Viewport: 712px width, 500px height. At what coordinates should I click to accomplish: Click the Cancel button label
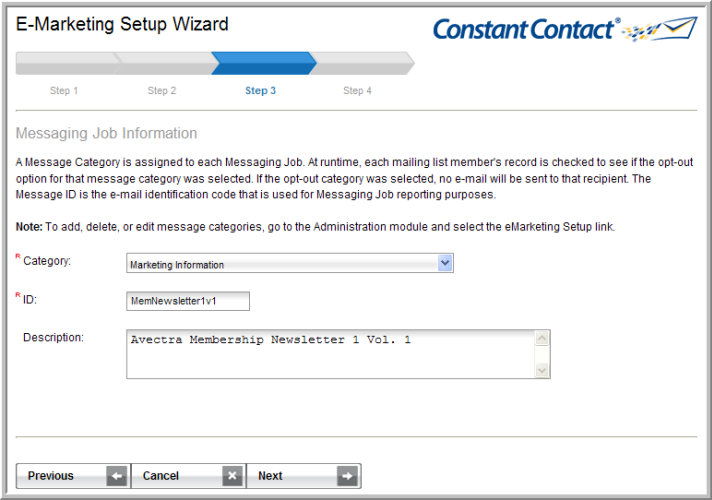pyautogui.click(x=160, y=476)
